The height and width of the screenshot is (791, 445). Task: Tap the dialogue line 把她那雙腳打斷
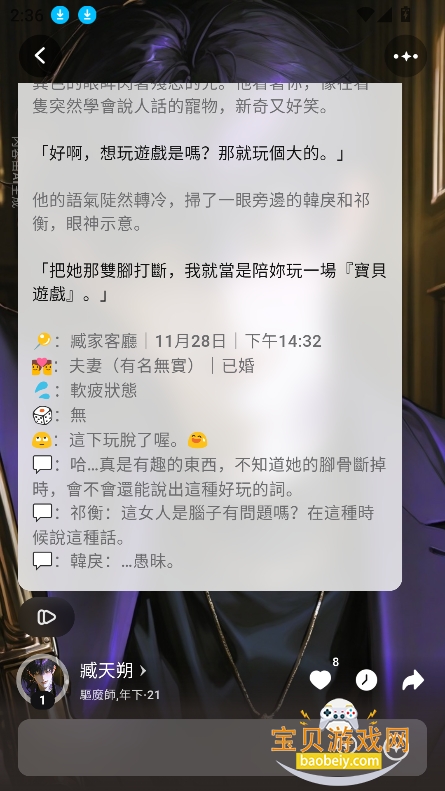pyautogui.click(x=209, y=282)
